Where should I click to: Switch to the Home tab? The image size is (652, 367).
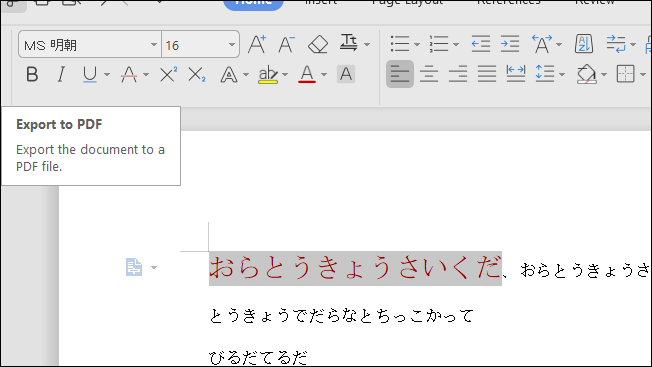[x=254, y=3]
